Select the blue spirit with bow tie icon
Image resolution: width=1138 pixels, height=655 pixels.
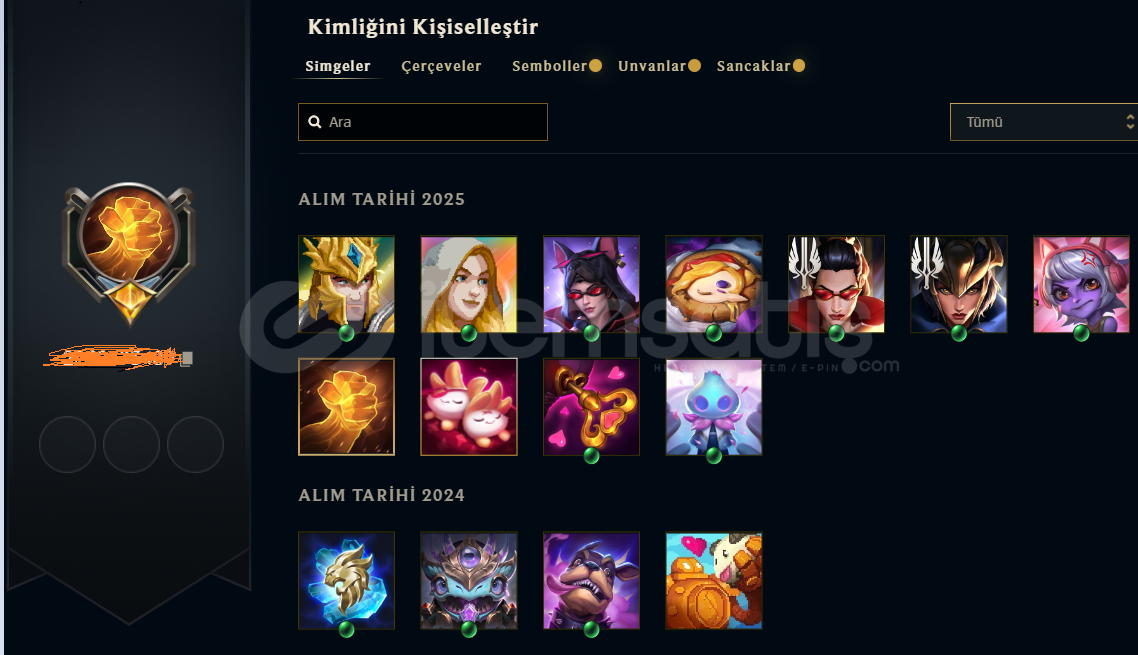(x=714, y=407)
